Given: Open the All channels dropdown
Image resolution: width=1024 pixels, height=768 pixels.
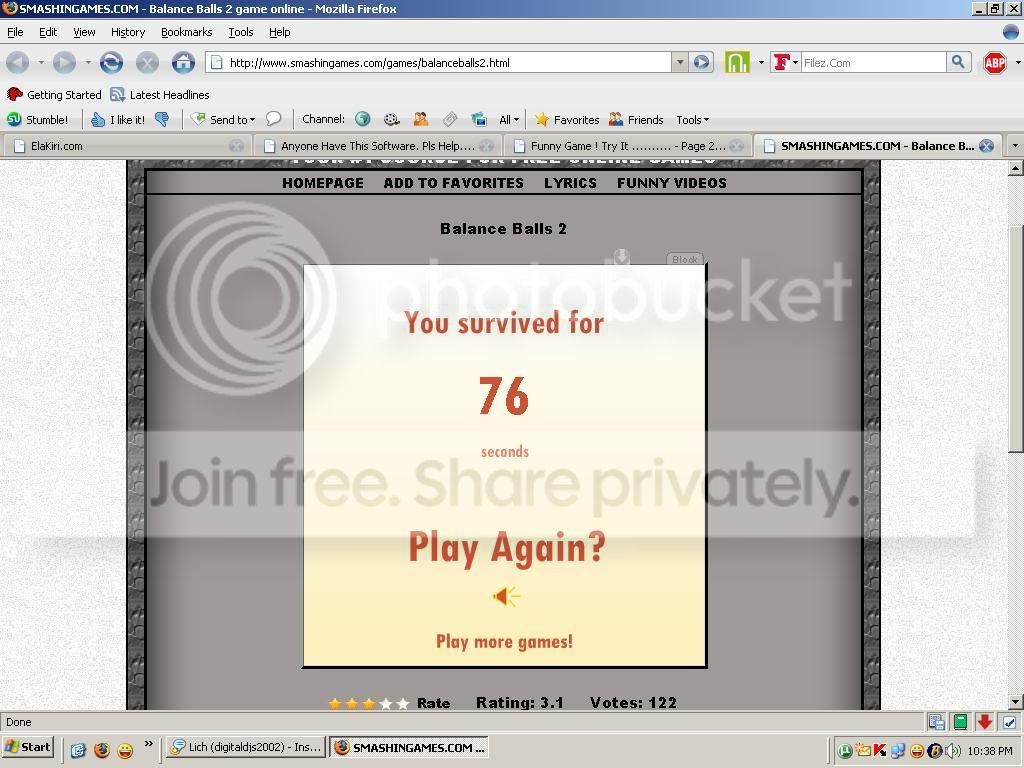Looking at the screenshot, I should click(509, 120).
